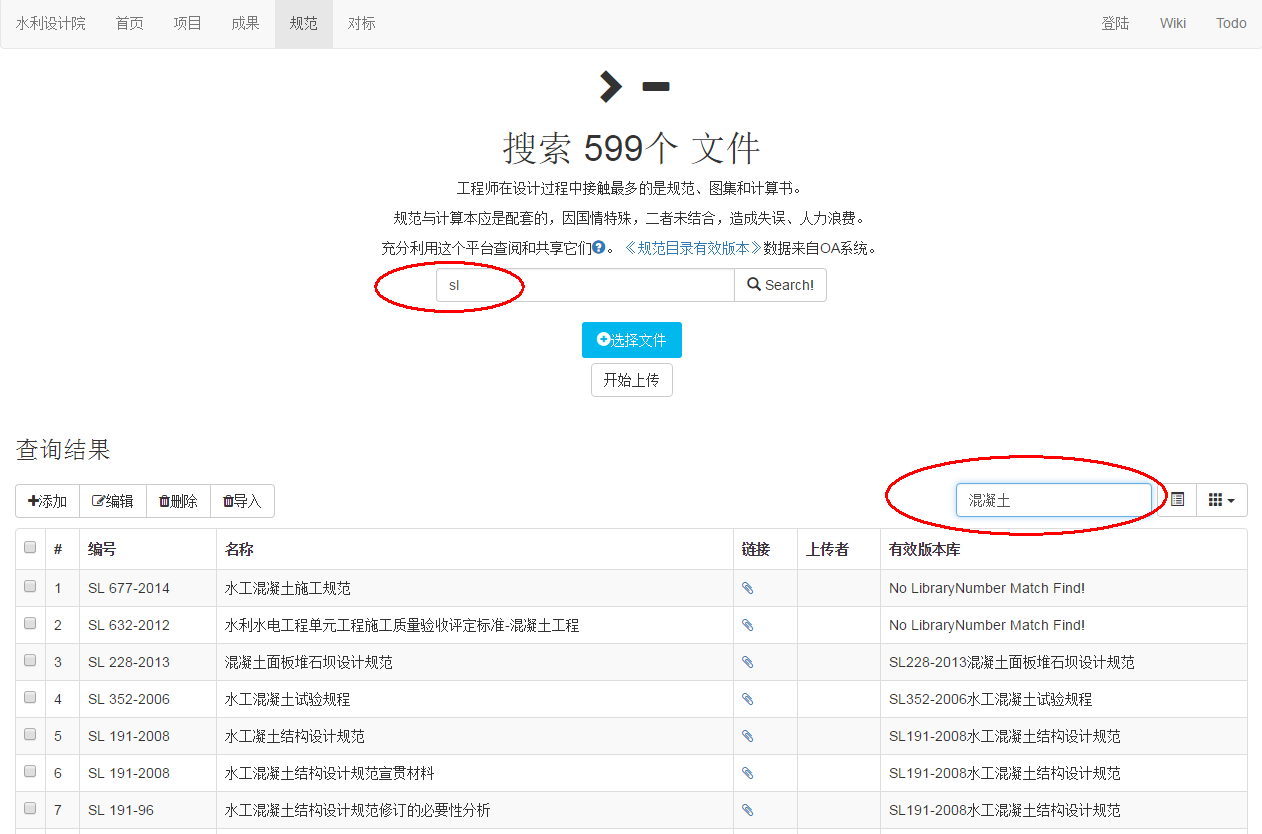Click the Search! magnifier button
This screenshot has height=834, width=1262.
click(780, 285)
